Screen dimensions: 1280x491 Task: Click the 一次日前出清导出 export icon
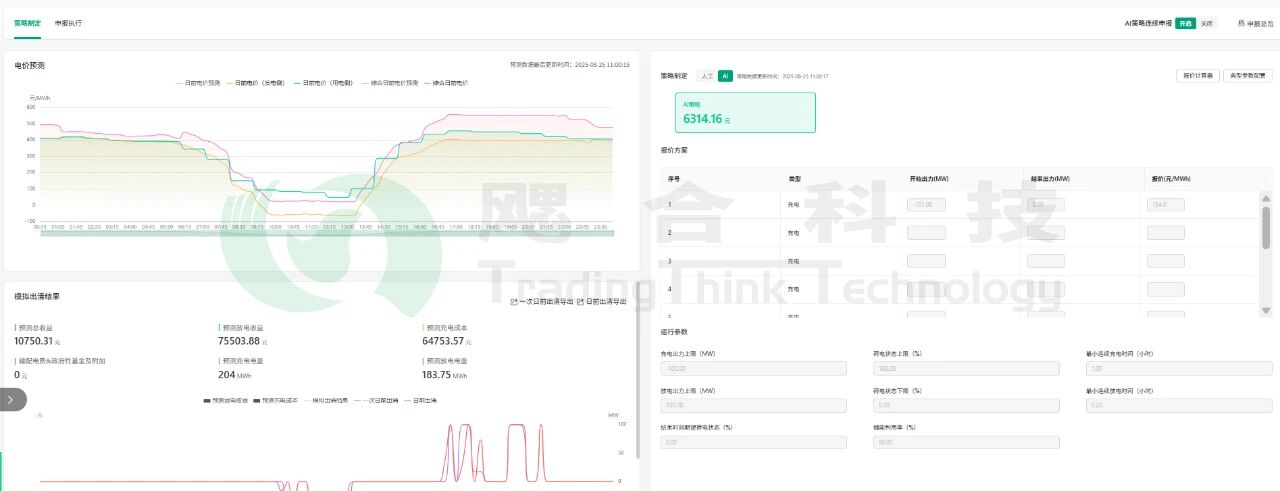(x=514, y=301)
